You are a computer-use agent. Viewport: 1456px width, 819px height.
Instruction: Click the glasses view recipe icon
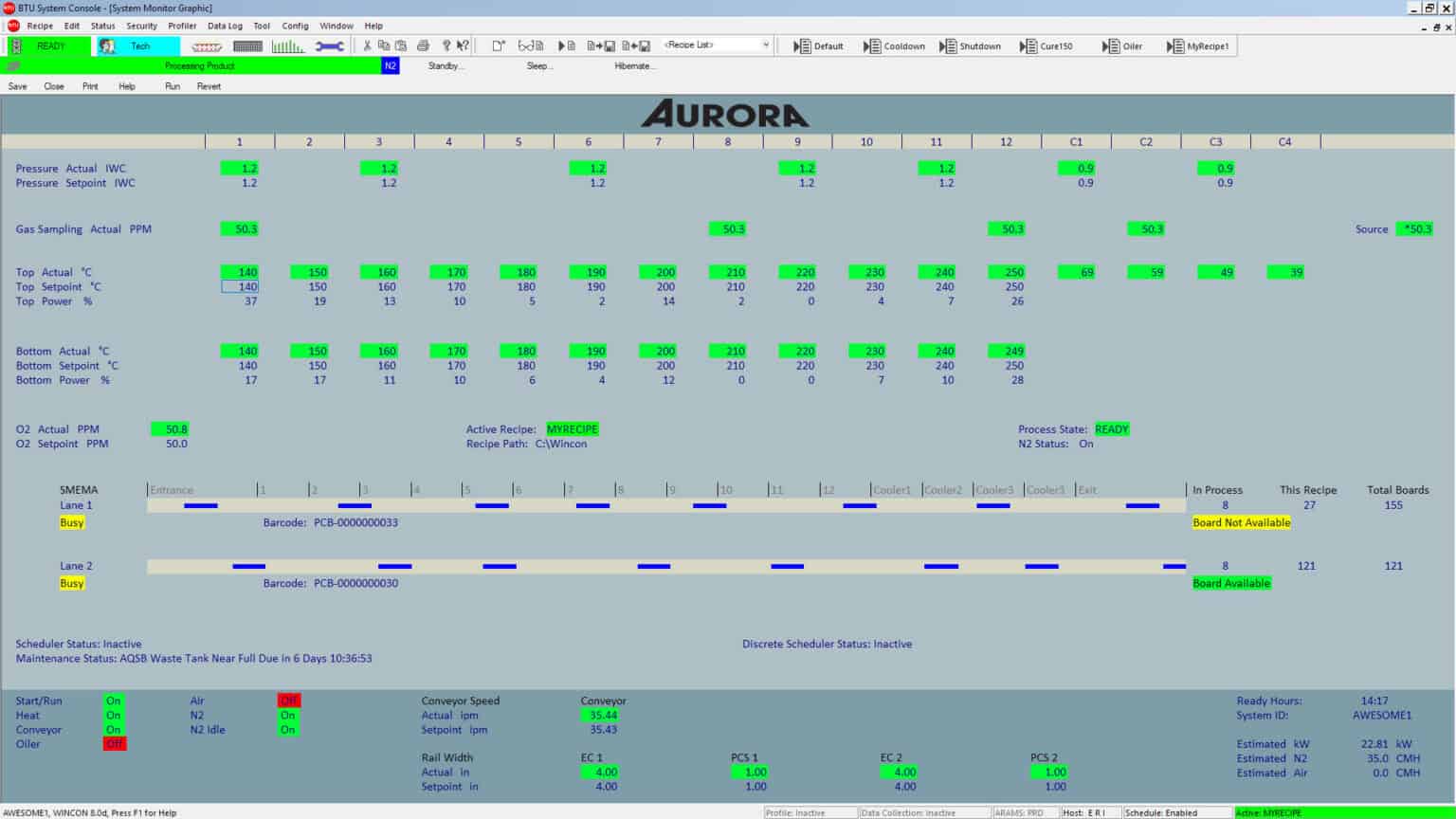click(x=531, y=45)
